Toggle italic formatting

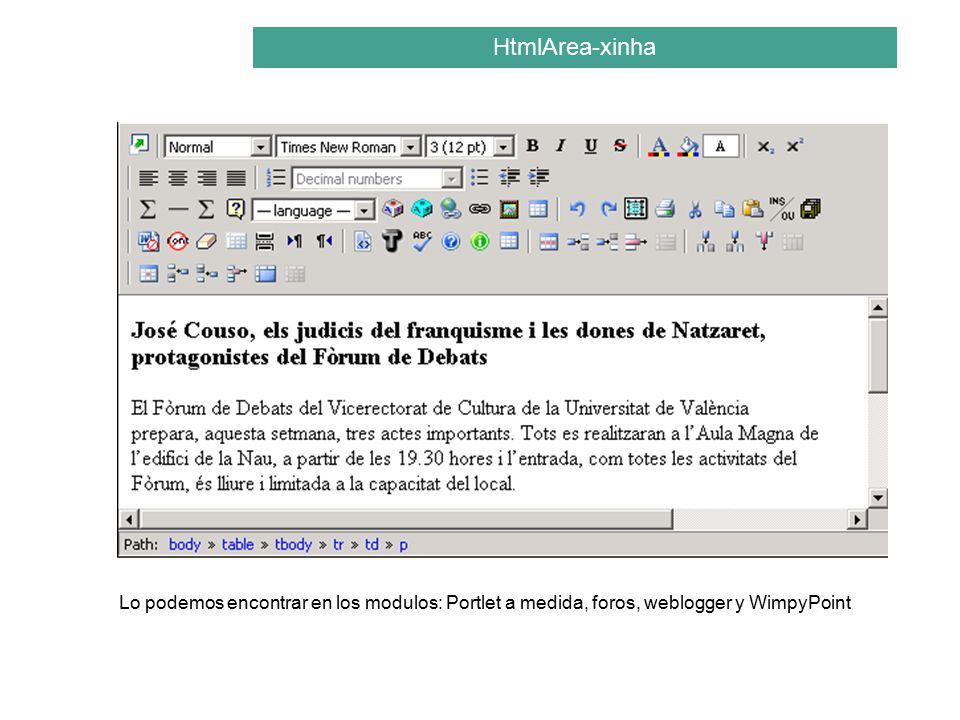(561, 146)
